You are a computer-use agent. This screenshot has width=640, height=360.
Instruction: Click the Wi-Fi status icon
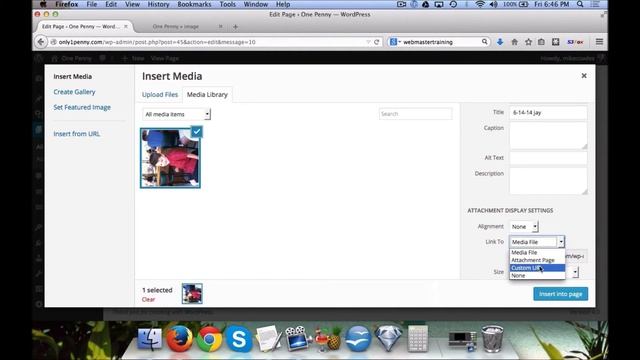pyautogui.click(x=480, y=4)
